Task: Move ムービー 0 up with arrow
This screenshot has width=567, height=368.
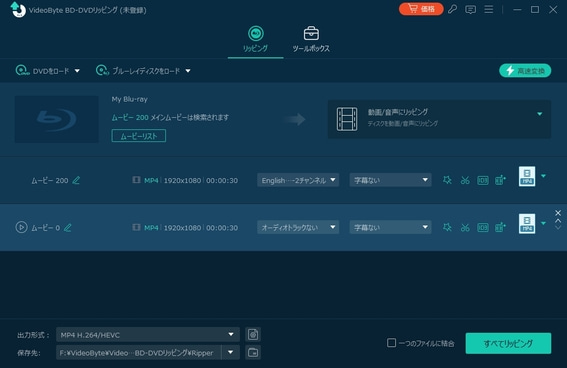Action: coord(558,221)
